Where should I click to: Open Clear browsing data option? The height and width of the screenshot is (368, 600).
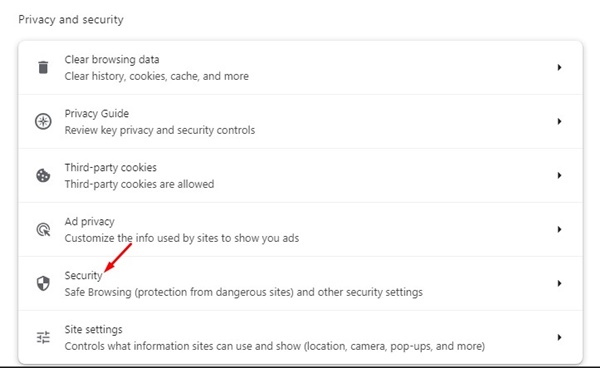pos(300,68)
